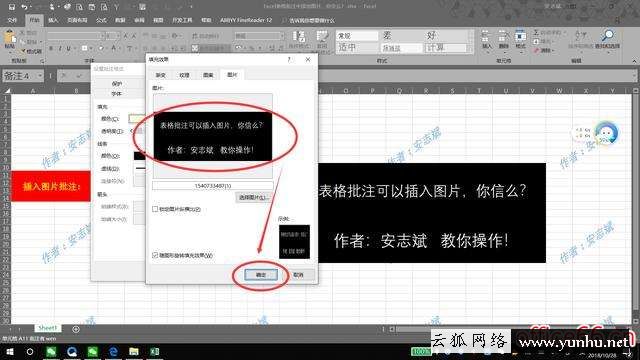Click the black line color swatch in background dialog
The width and height of the screenshot is (640, 360).
(x=139, y=156)
